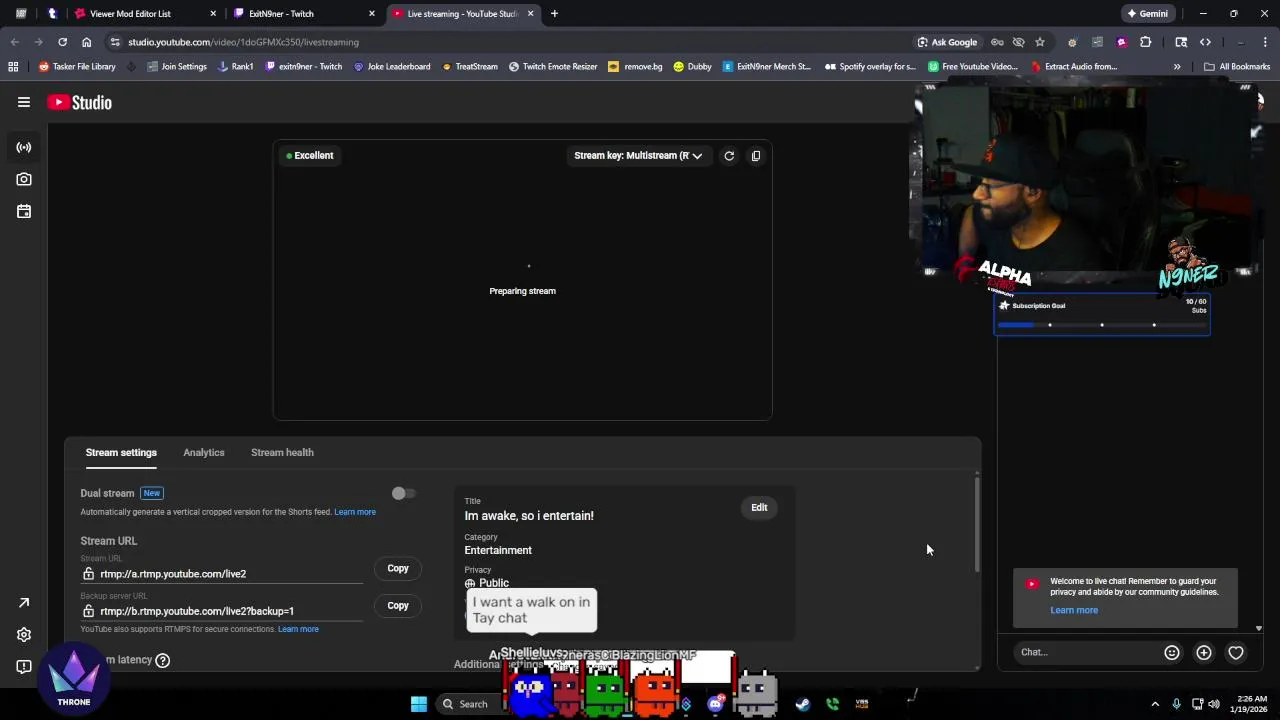
Task: Bookmark this page with the star icon
Action: pos(1040,42)
